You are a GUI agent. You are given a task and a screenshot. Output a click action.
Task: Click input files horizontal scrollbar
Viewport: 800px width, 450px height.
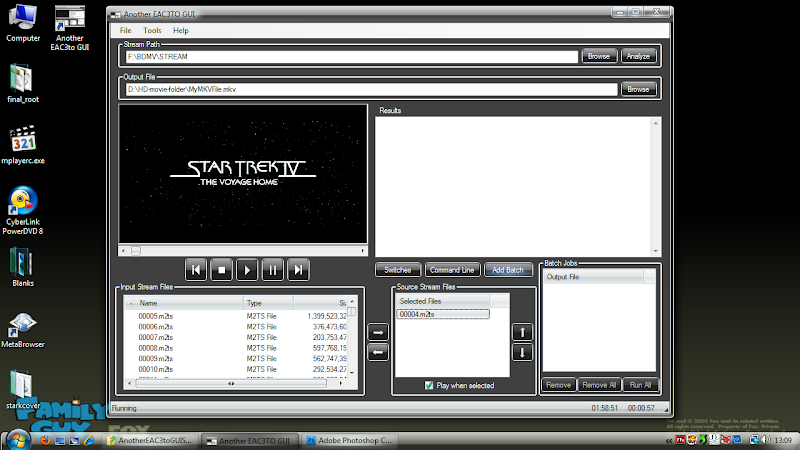[231, 383]
